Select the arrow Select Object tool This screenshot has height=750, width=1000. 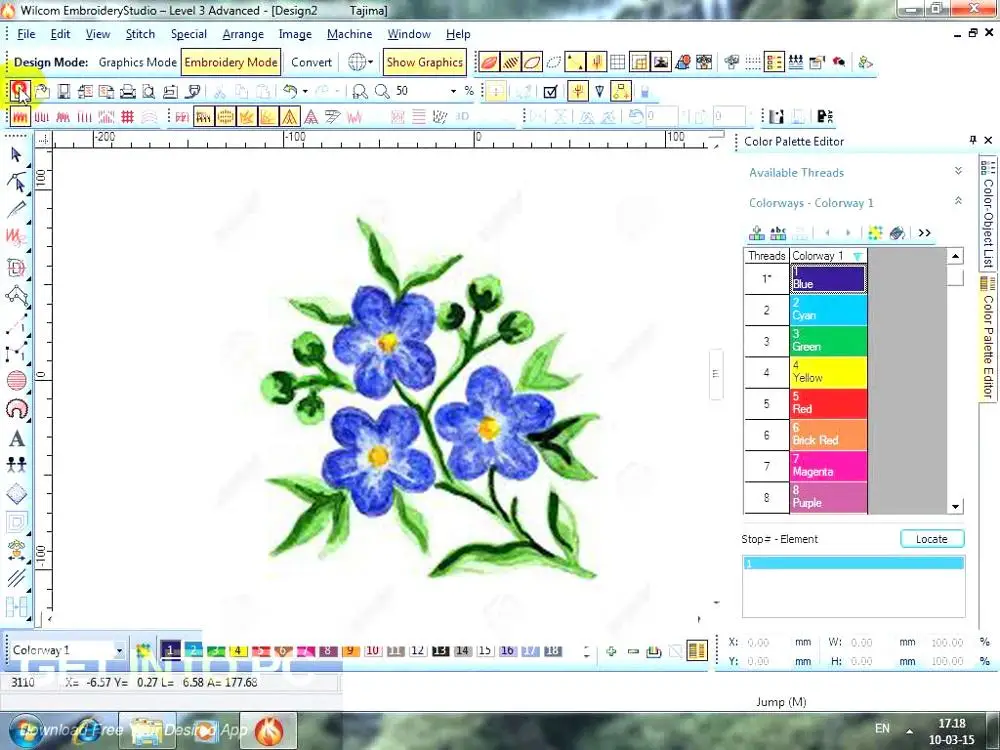(x=16, y=154)
